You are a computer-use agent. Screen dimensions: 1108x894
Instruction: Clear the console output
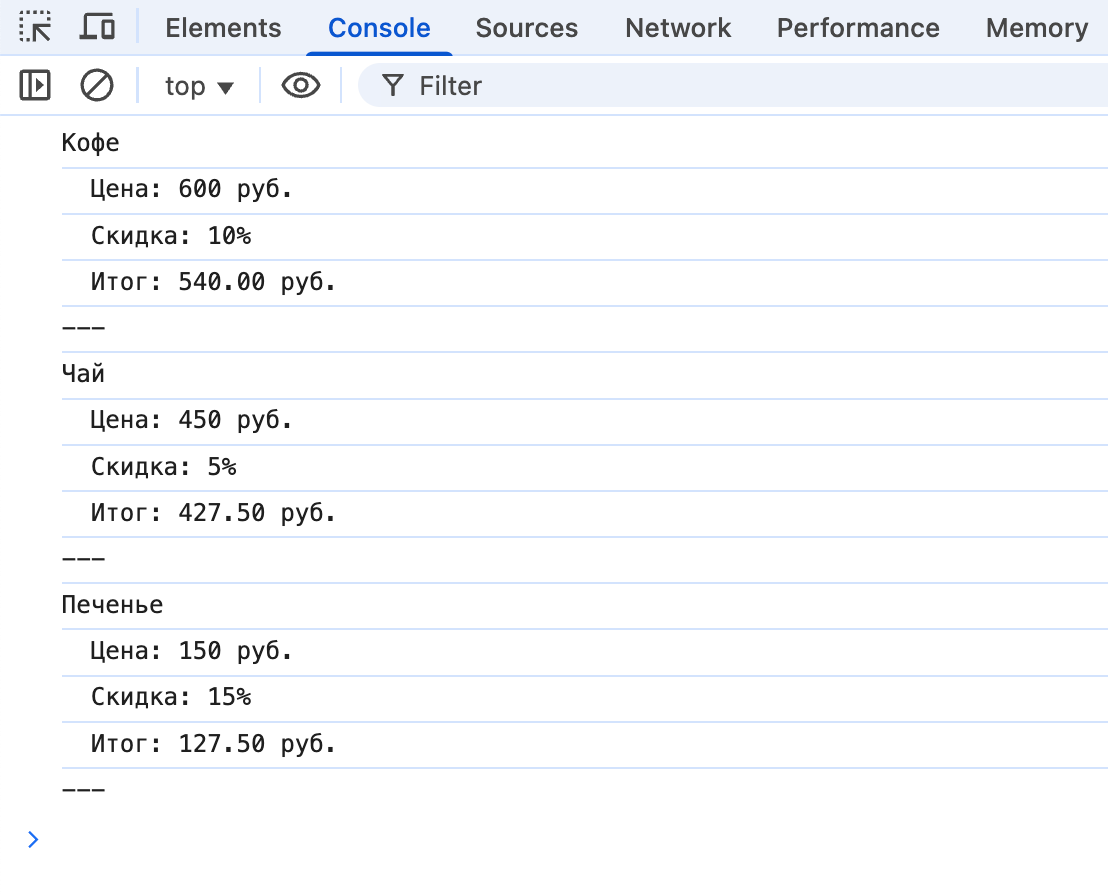point(97,86)
